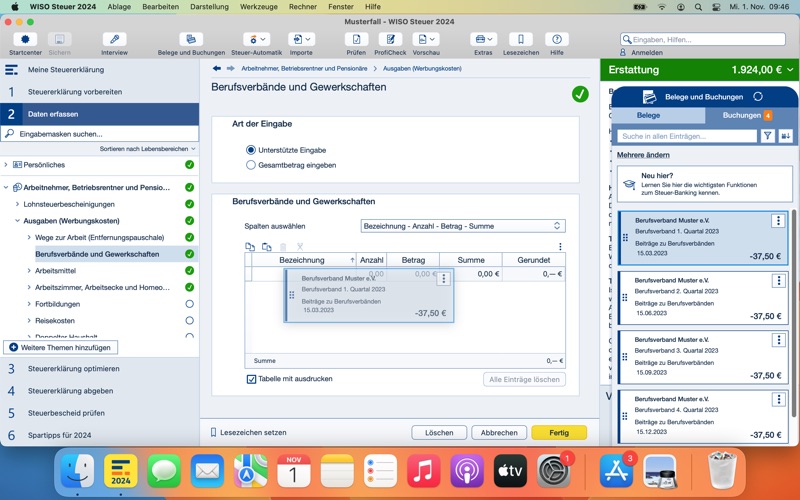Open the table options three-dot menu
Screen dimensions: 800x500
point(560,247)
